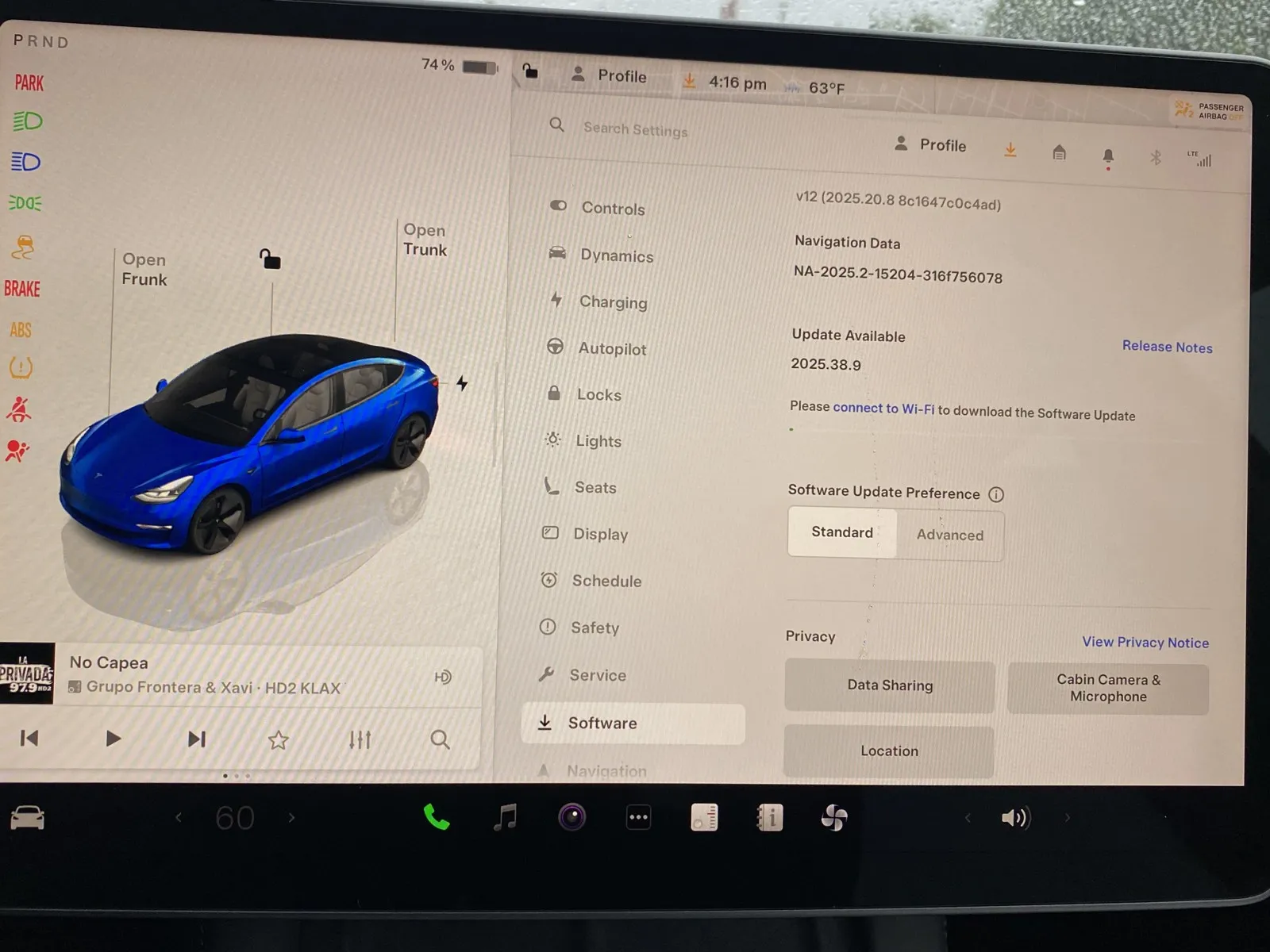Image resolution: width=1270 pixels, height=952 pixels.
Task: Open the all apps three-dot icon
Action: pyautogui.click(x=638, y=817)
